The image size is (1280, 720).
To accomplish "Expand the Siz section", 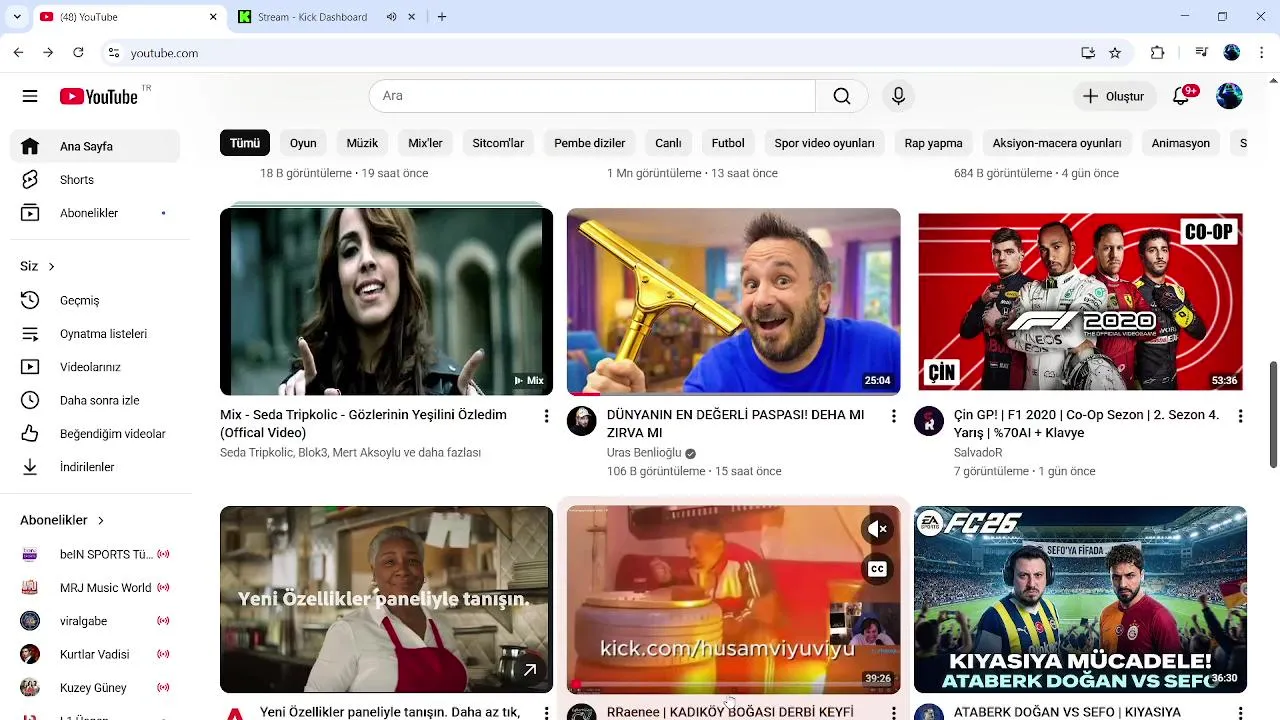I will [x=38, y=266].
